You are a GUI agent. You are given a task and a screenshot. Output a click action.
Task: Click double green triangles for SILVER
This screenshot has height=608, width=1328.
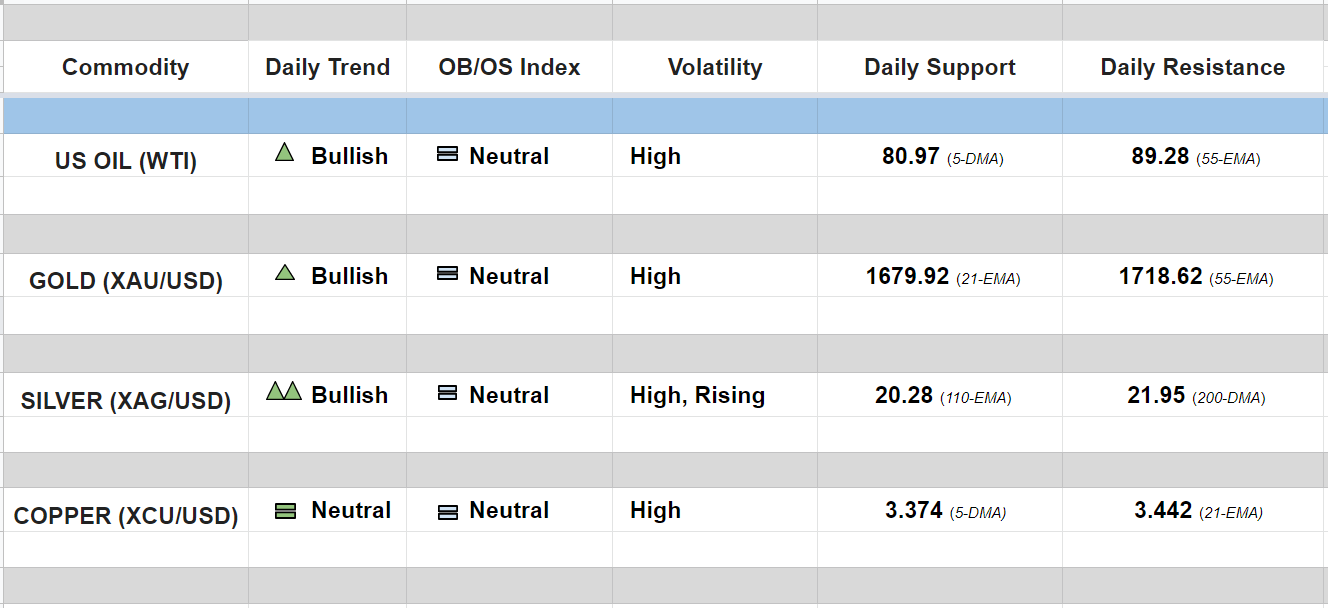coord(284,391)
